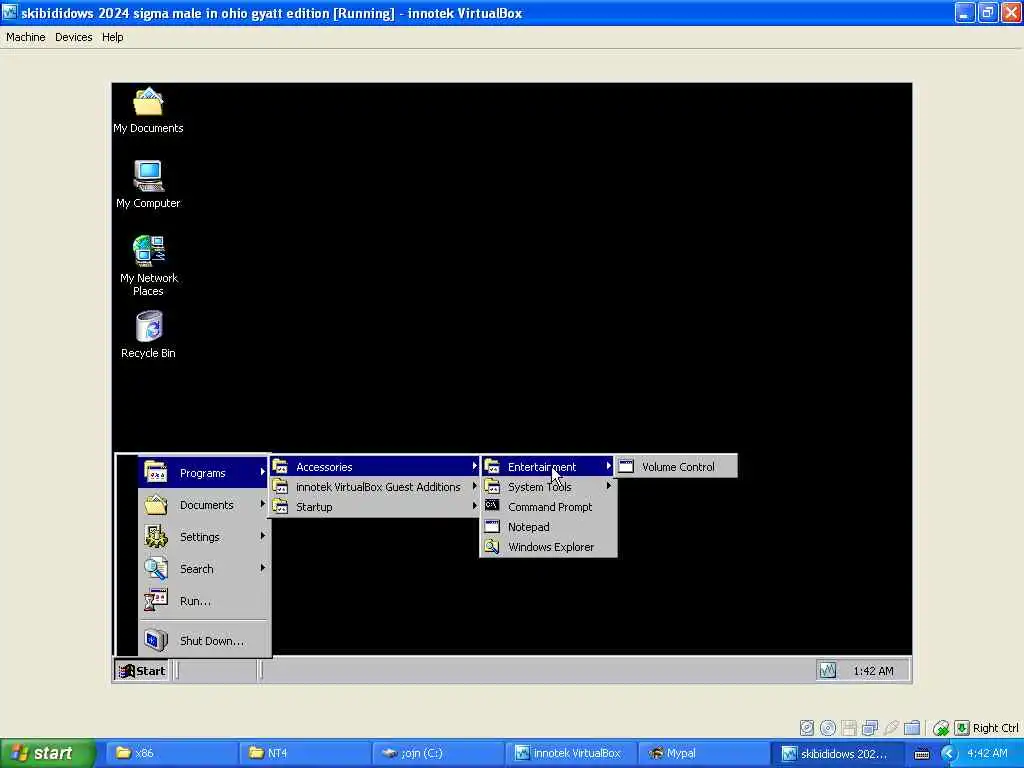
Task: Select Accessories in Programs submenu
Action: [375, 466]
